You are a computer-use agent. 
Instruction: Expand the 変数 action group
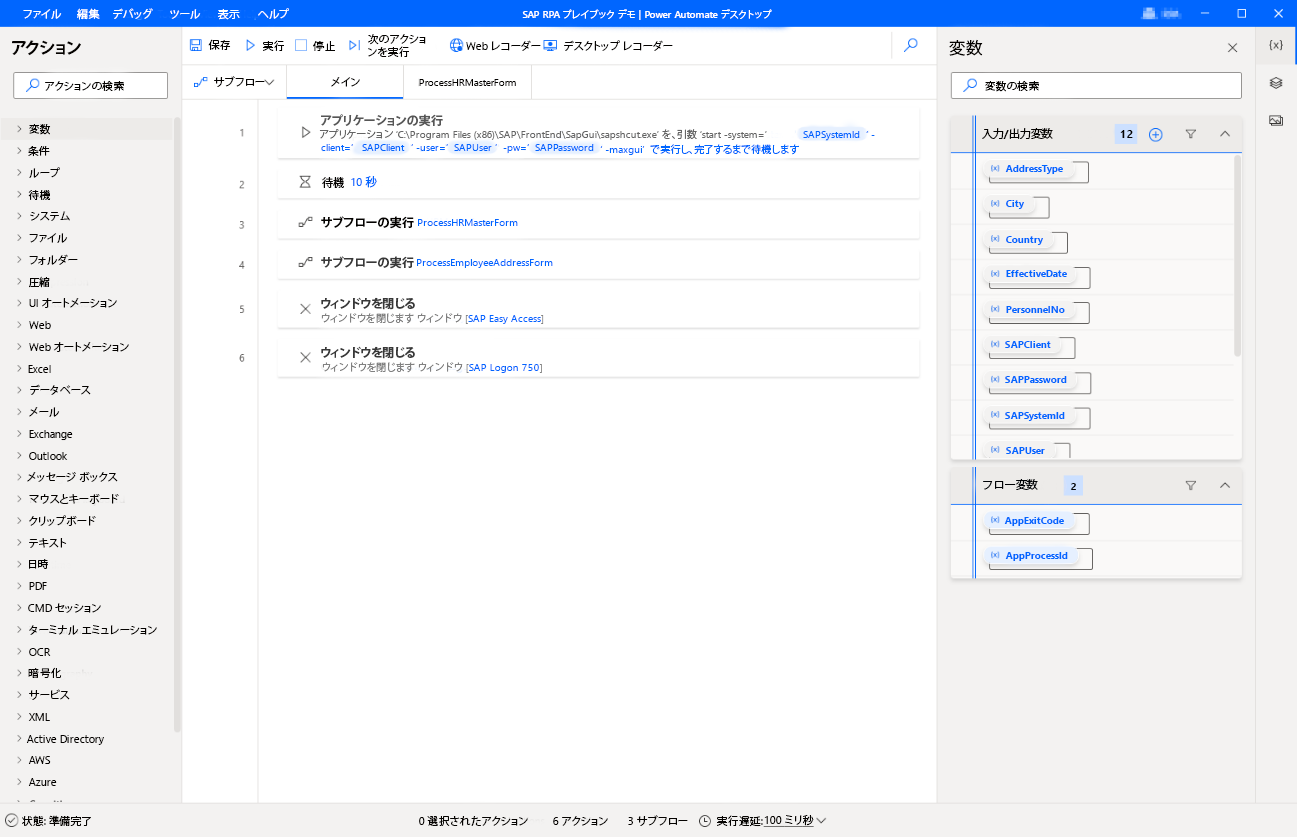pos(19,129)
